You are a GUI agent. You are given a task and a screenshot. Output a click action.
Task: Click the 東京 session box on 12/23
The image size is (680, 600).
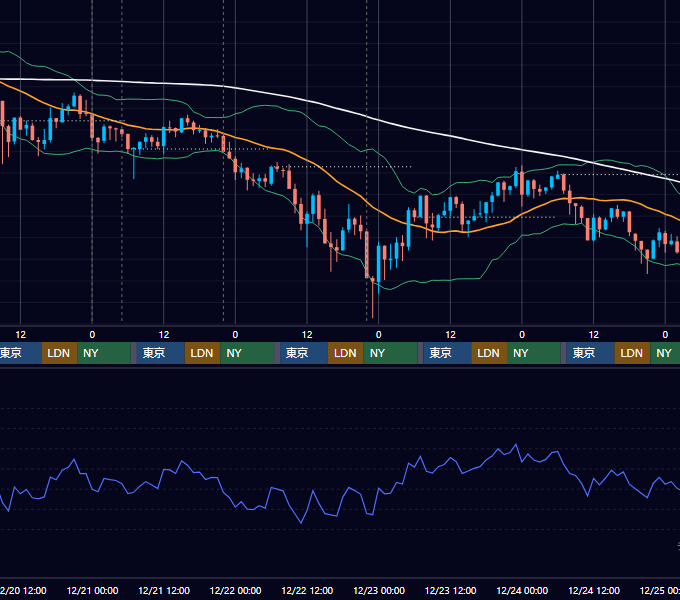click(447, 353)
